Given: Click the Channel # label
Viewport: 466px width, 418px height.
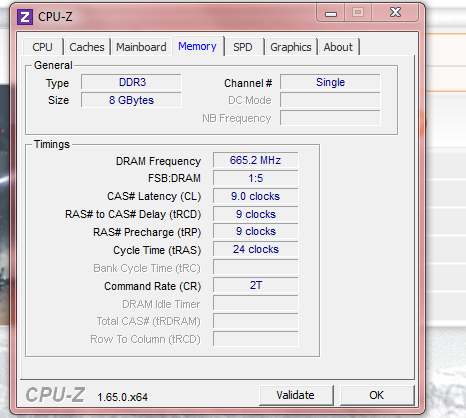Looking at the screenshot, I should (x=248, y=83).
